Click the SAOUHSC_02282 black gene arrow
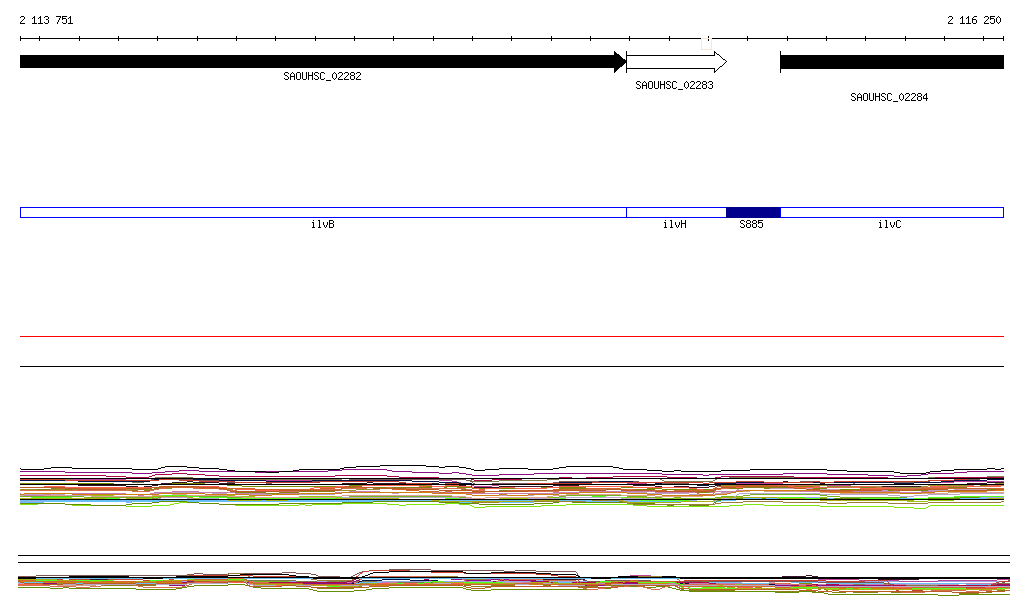The height and width of the screenshot is (611, 1024). [x=322, y=62]
